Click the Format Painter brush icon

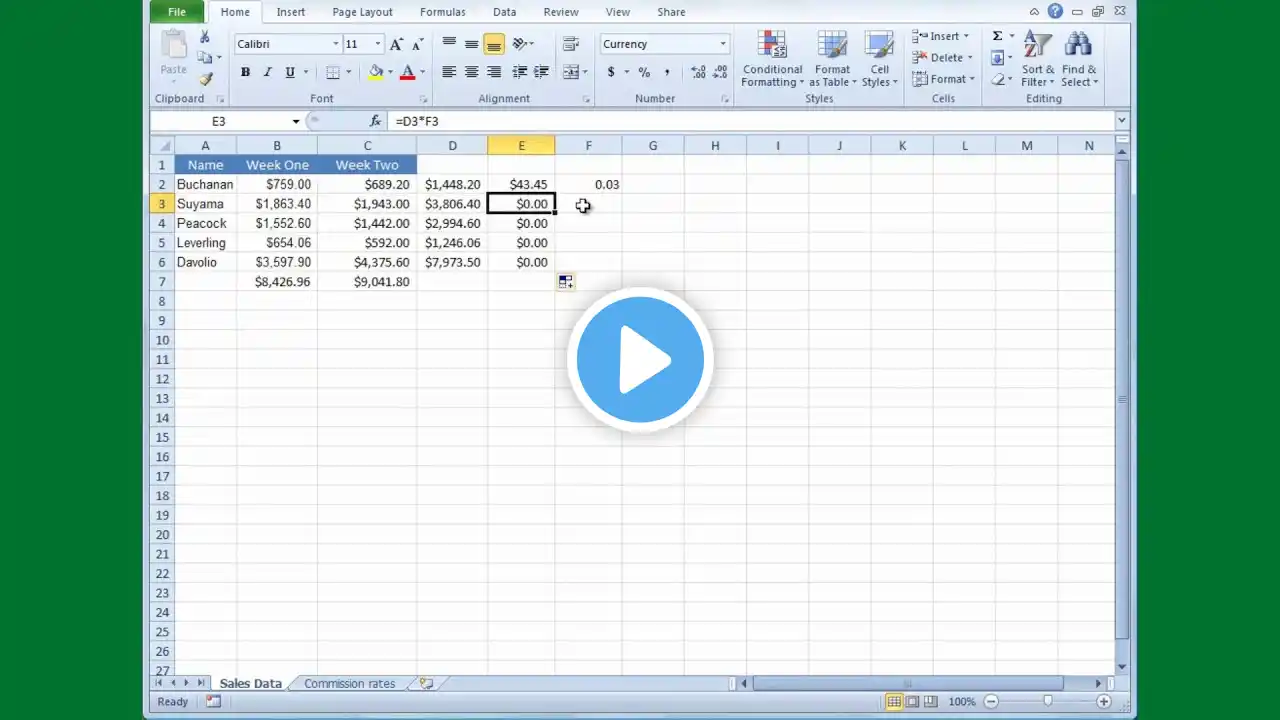point(205,79)
